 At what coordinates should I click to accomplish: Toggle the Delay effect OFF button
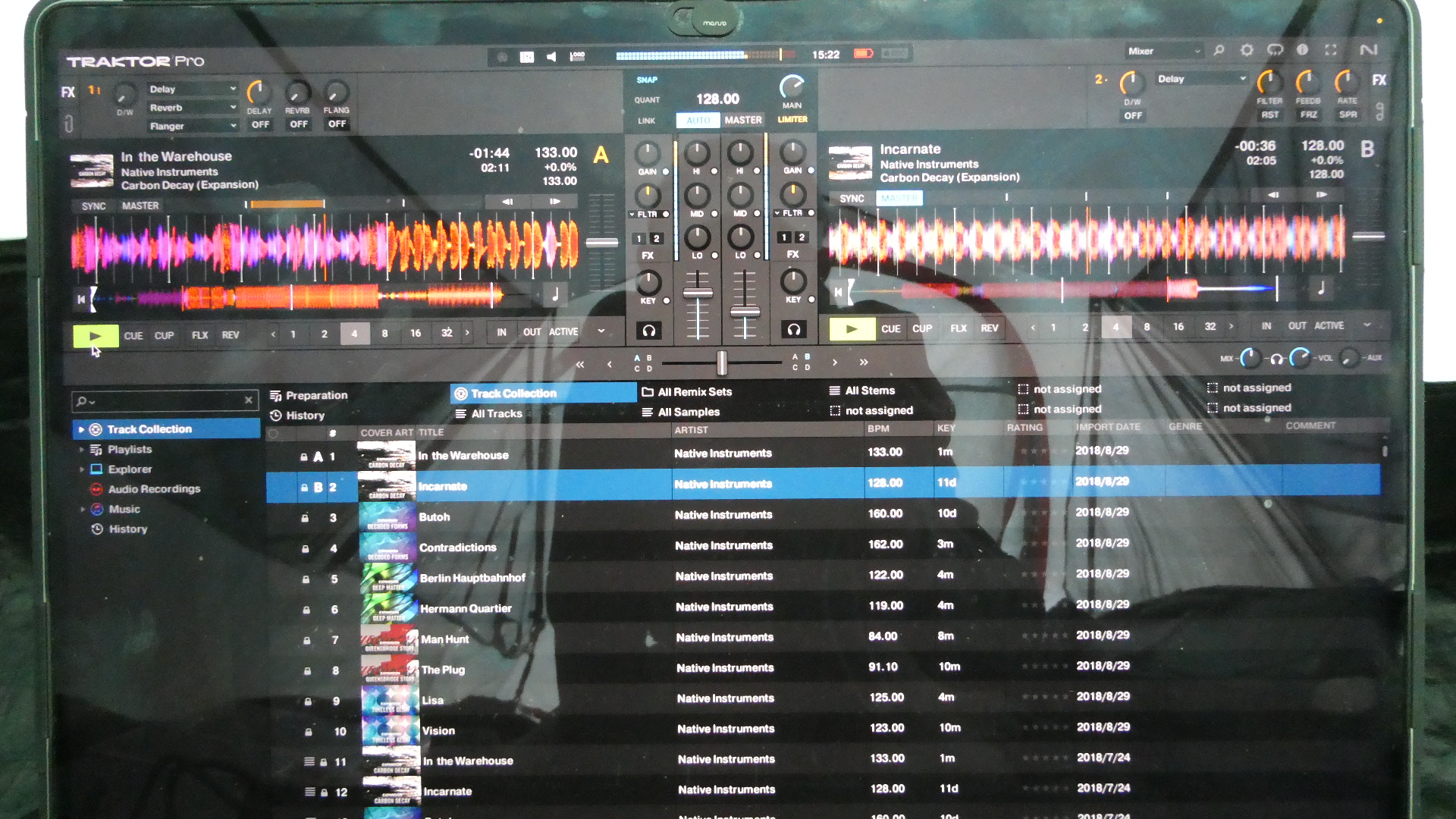[x=260, y=124]
